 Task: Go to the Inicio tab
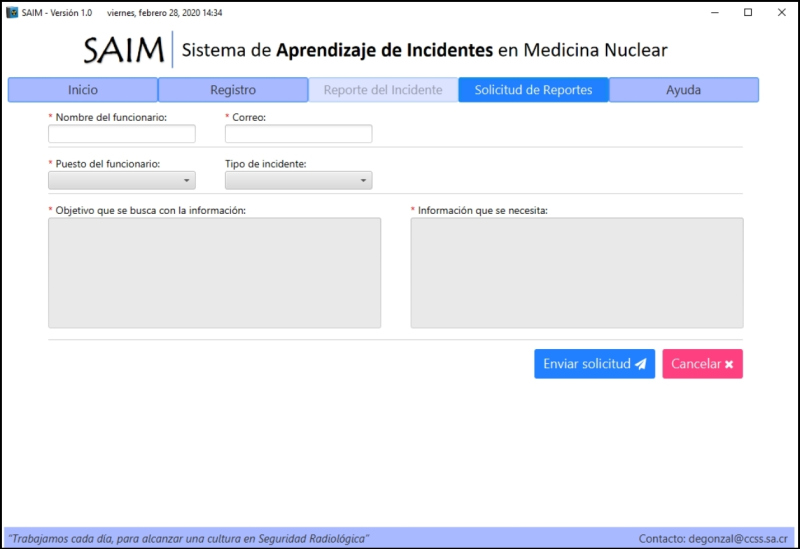click(x=83, y=90)
